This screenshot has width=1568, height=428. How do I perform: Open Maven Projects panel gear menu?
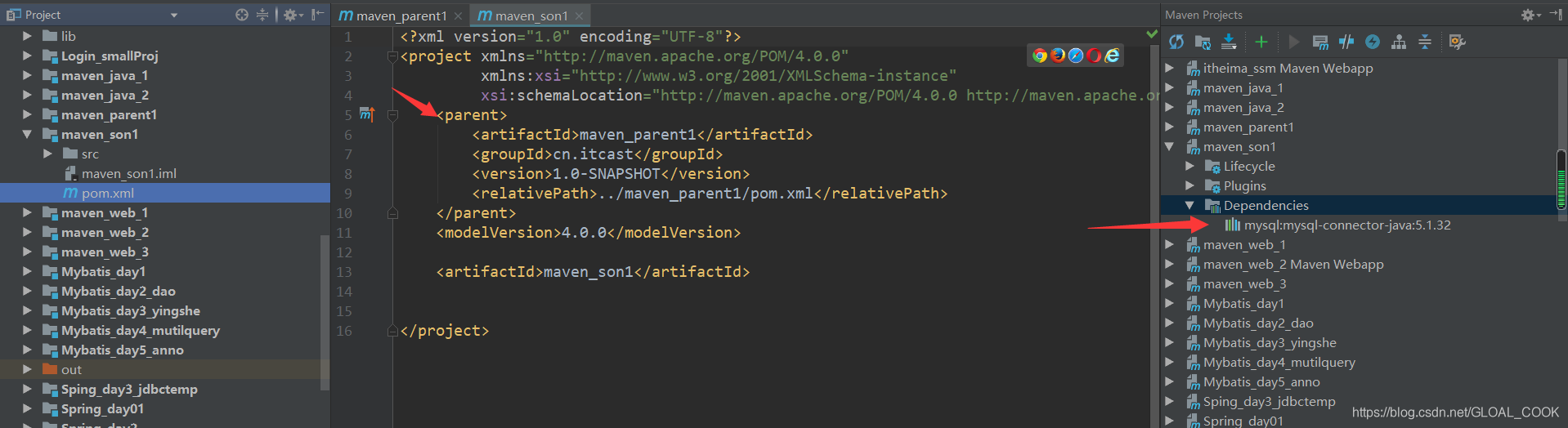point(1530,15)
